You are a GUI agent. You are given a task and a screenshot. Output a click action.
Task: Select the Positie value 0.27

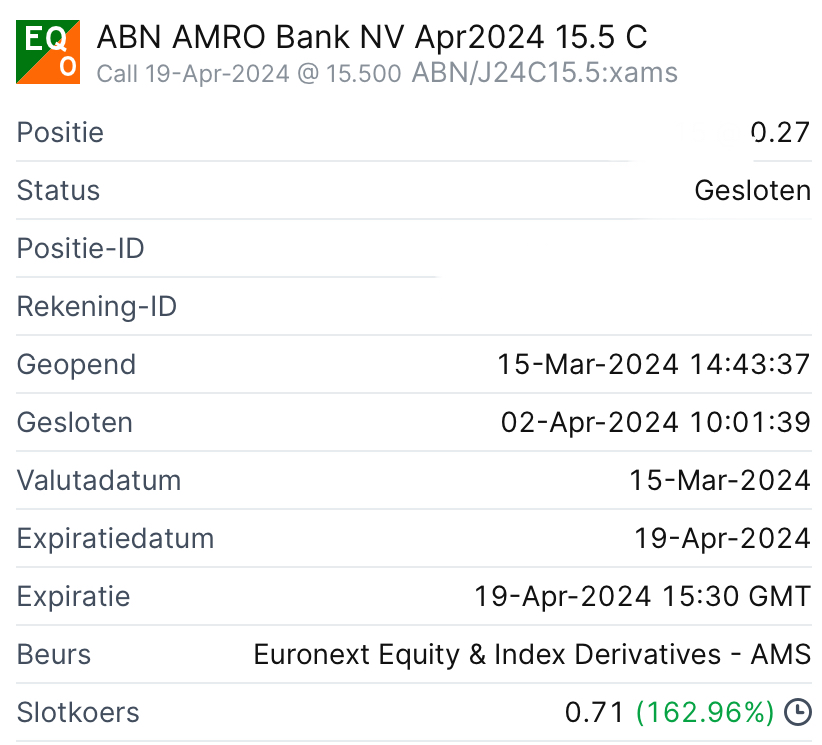point(780,132)
